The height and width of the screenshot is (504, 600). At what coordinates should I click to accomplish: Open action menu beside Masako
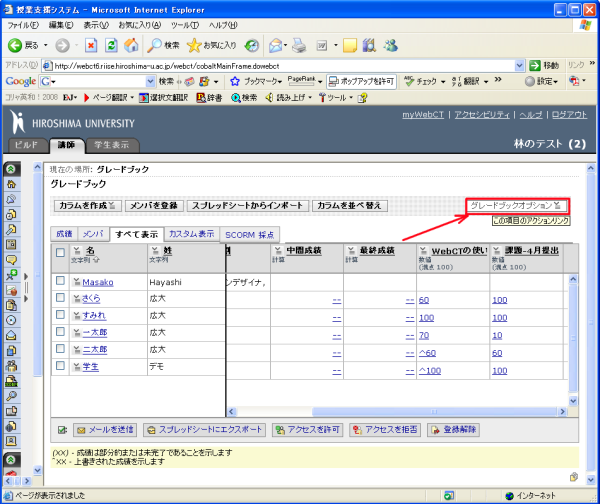(x=77, y=282)
